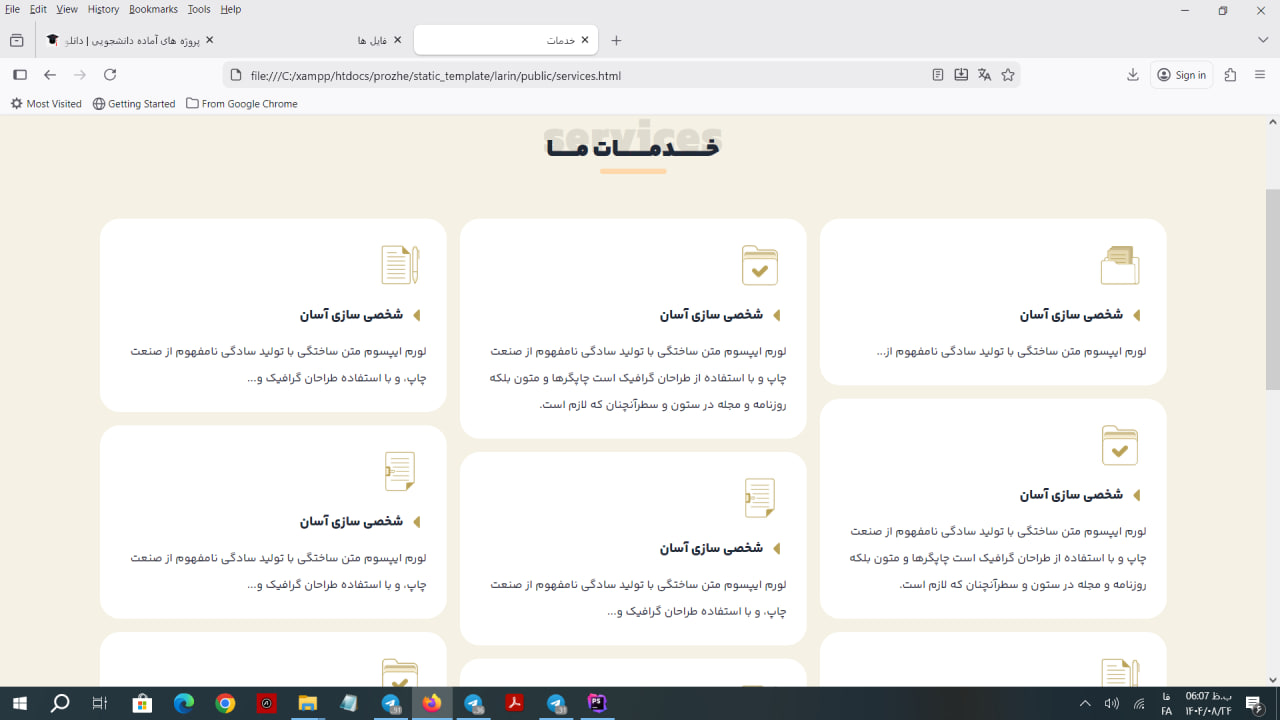This screenshot has width=1280, height=720.
Task: Open the Firefox application hamburger menu
Action: [x=1262, y=74]
